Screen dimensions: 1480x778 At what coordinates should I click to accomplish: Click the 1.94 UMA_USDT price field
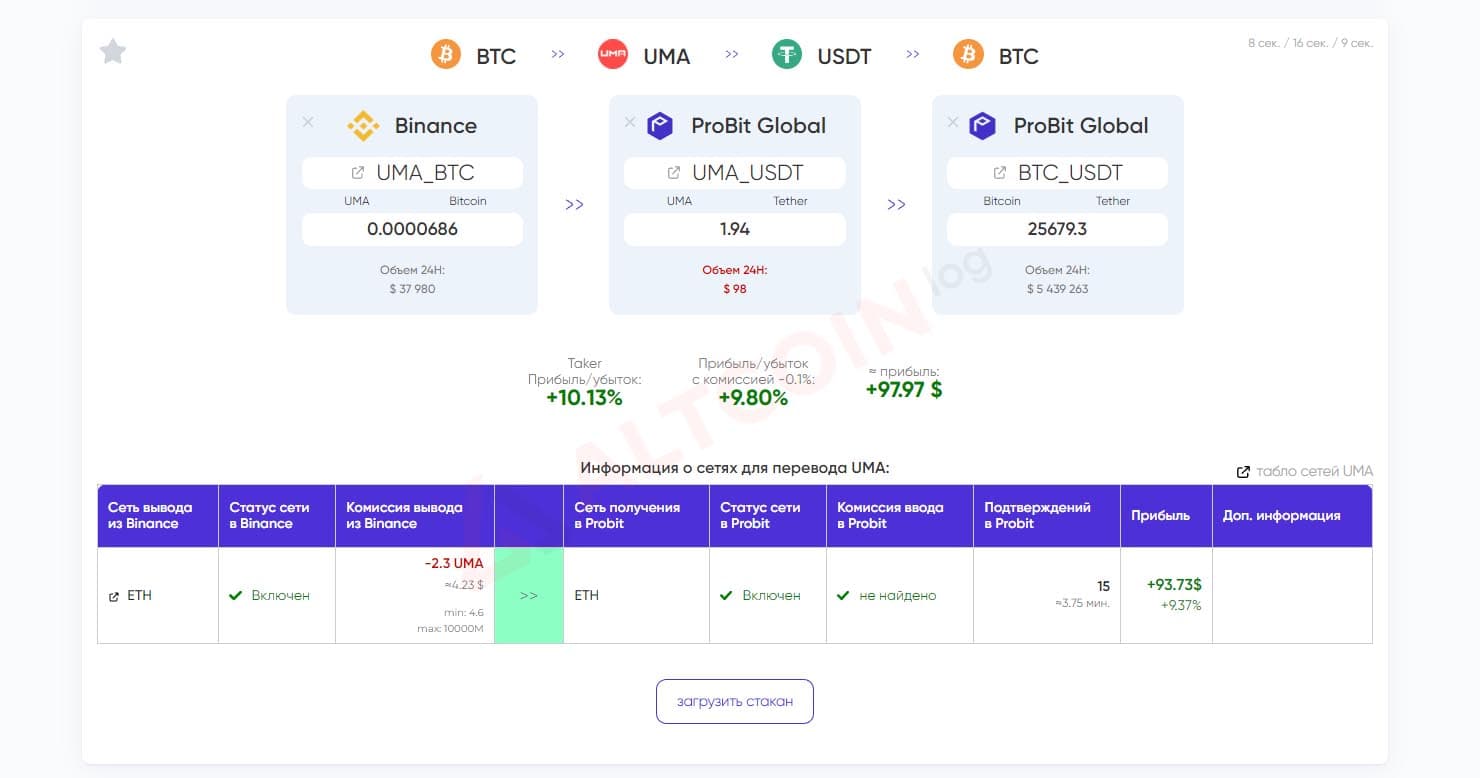point(735,229)
